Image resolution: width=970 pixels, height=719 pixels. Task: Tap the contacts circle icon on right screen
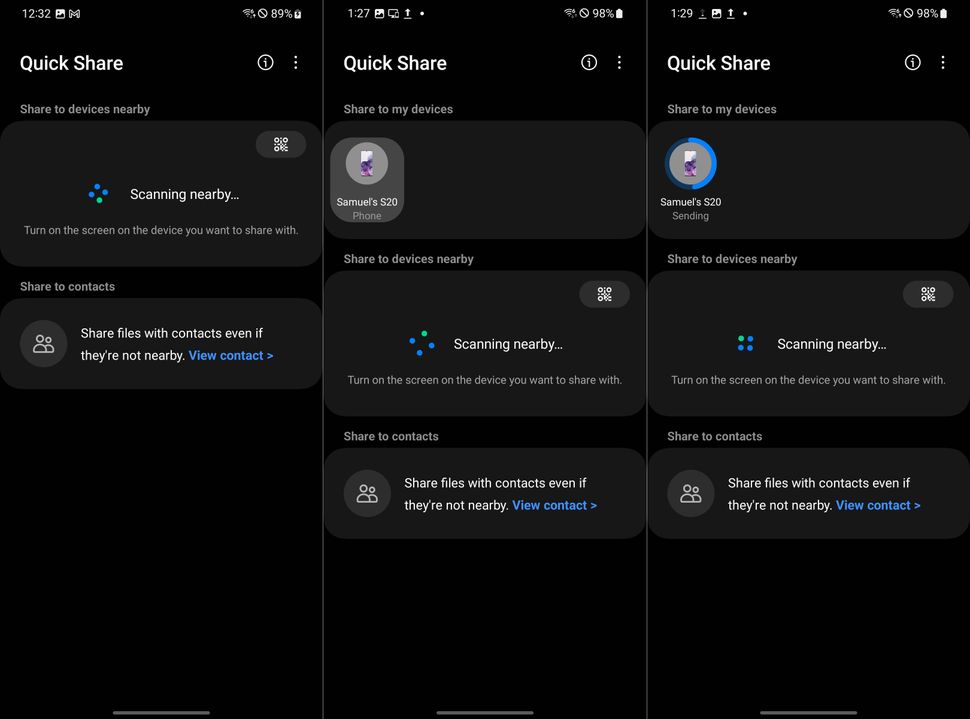(690, 493)
